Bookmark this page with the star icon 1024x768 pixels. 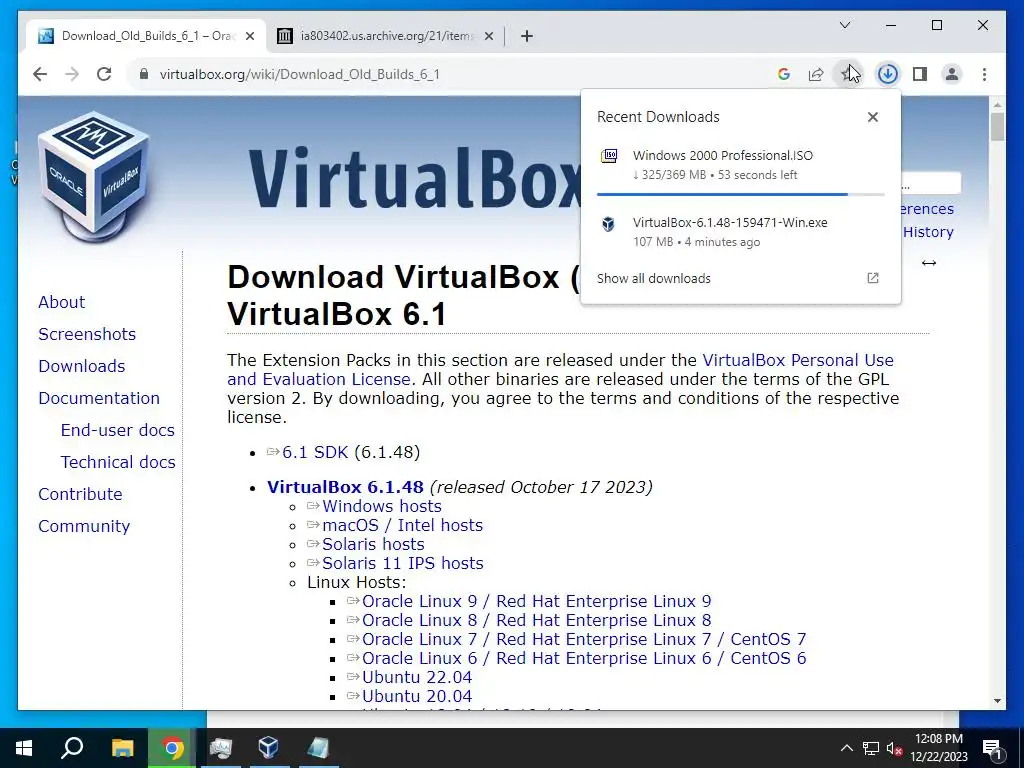847,74
